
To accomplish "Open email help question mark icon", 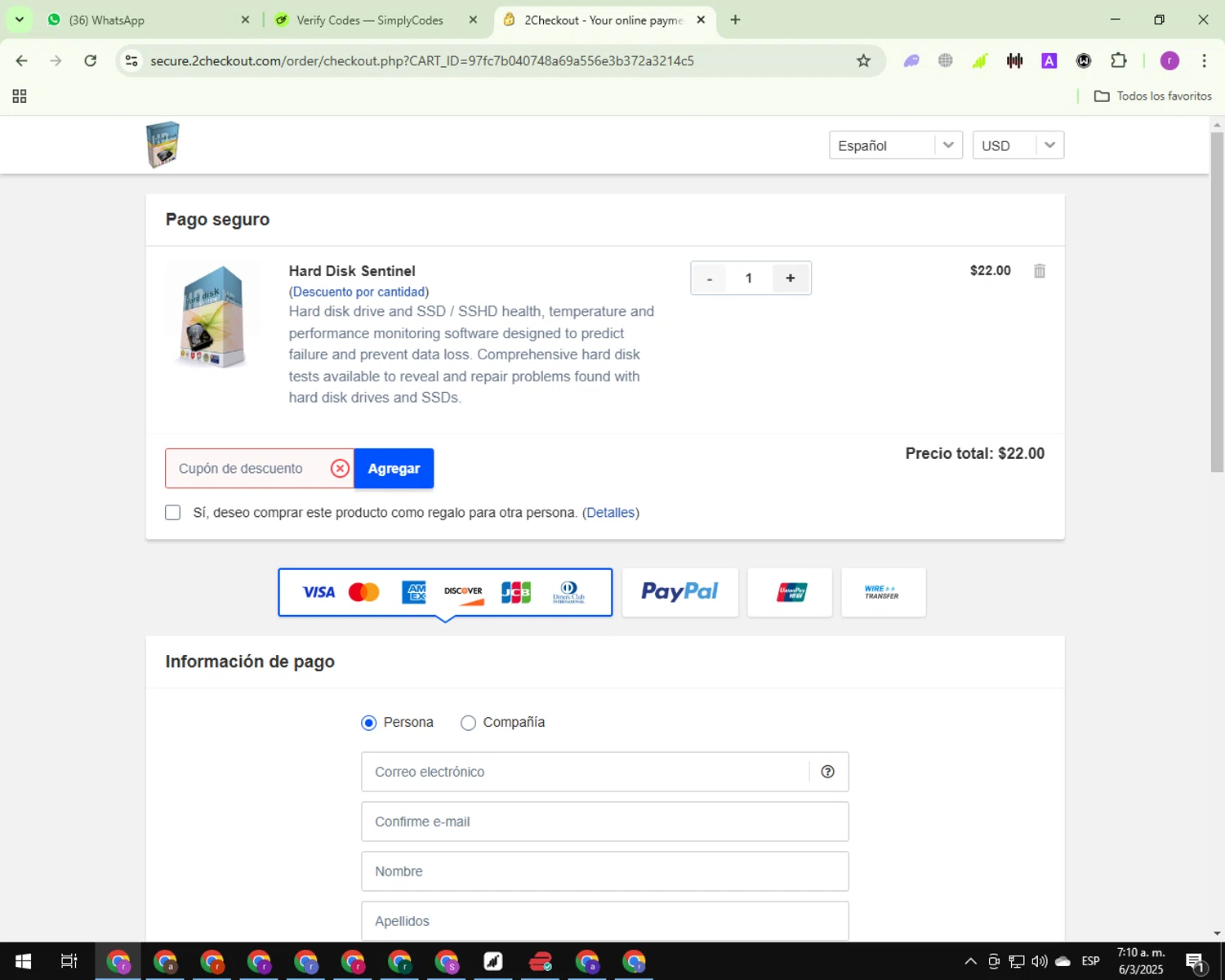I will [x=827, y=772].
